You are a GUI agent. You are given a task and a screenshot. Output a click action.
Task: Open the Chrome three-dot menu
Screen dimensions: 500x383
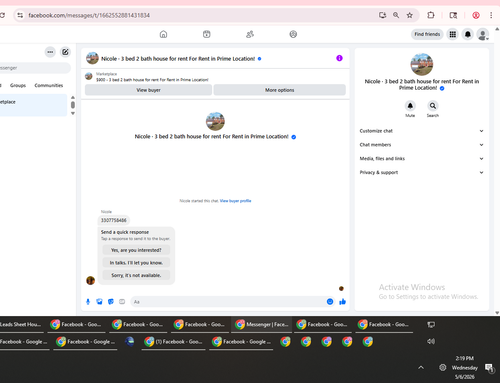tap(491, 15)
